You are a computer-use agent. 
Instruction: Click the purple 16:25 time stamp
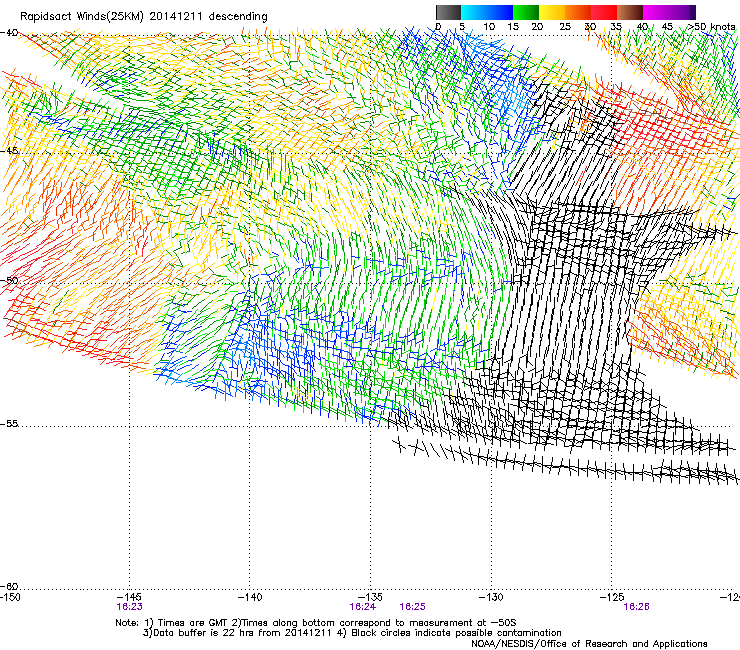[x=412, y=607]
